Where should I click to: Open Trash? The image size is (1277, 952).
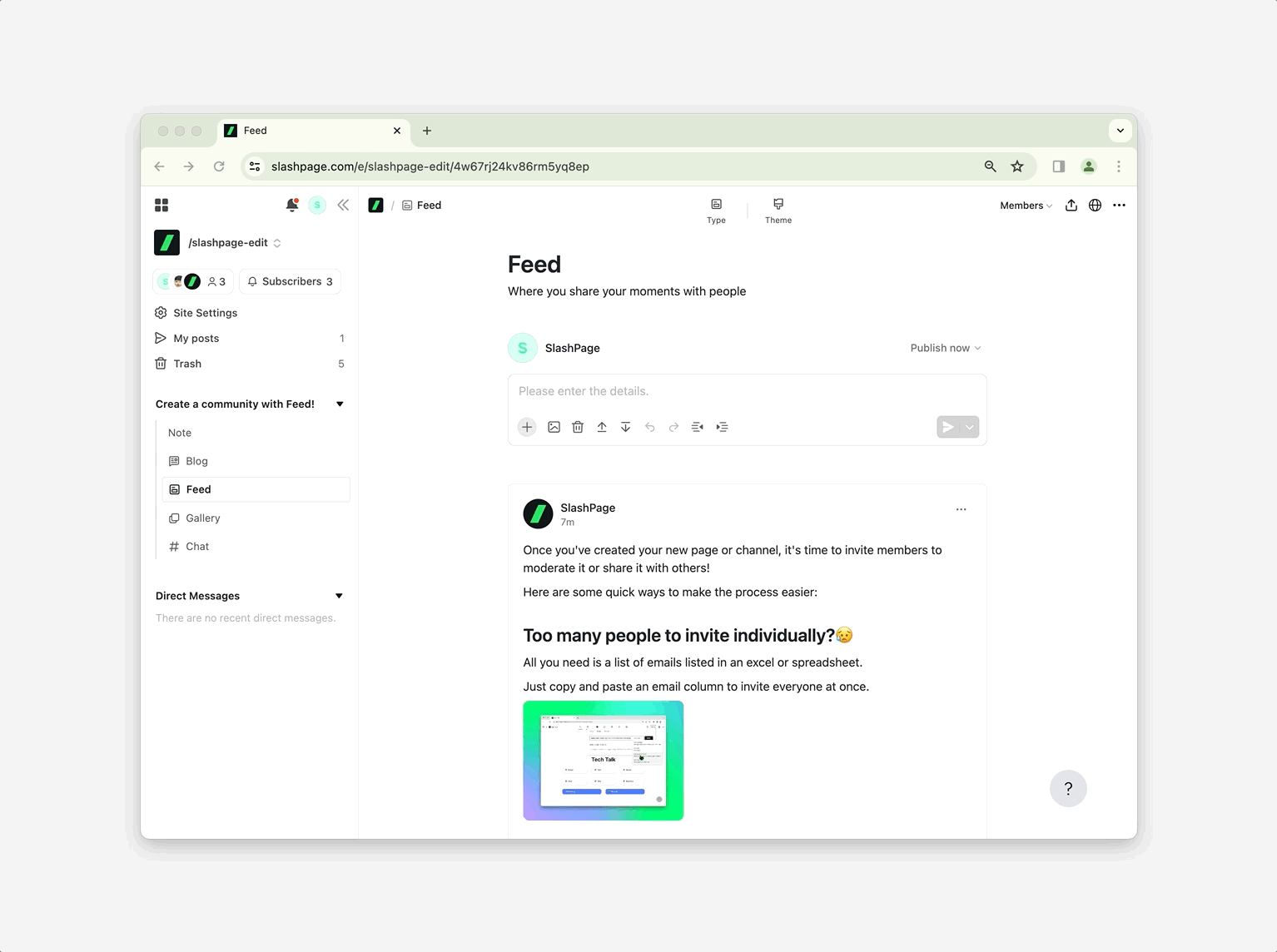249,364
